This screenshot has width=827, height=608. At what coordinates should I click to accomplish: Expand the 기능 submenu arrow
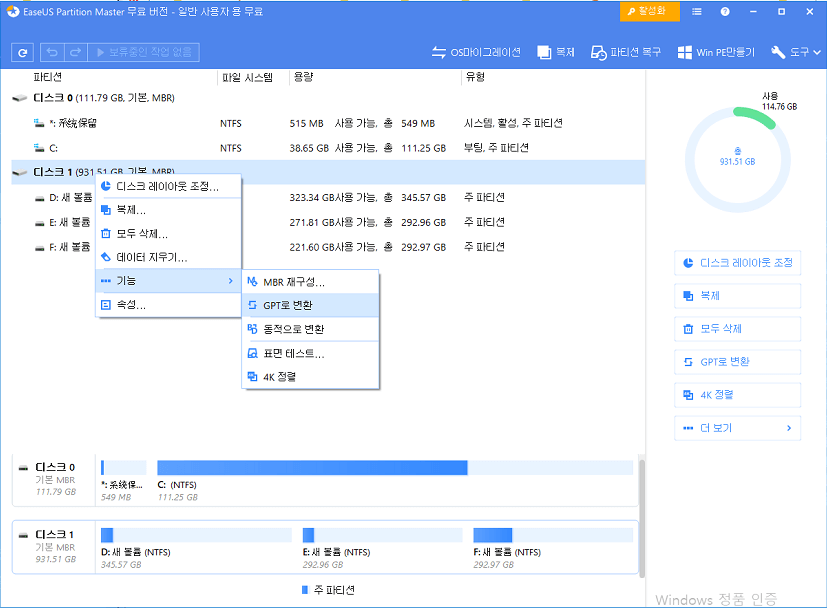click(x=231, y=282)
